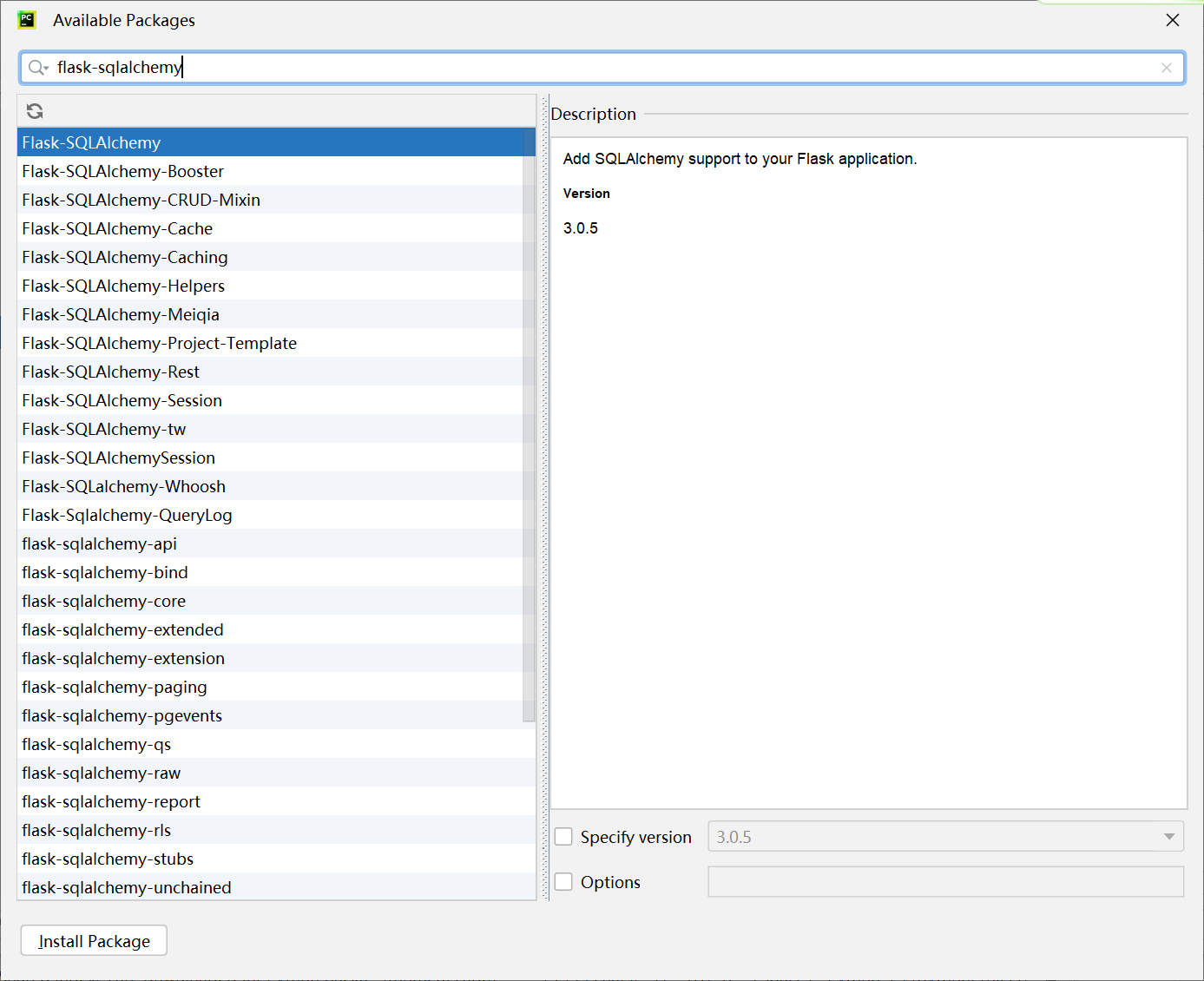This screenshot has height=981, width=1204.
Task: Enable the Specify version checkbox
Action: [563, 837]
